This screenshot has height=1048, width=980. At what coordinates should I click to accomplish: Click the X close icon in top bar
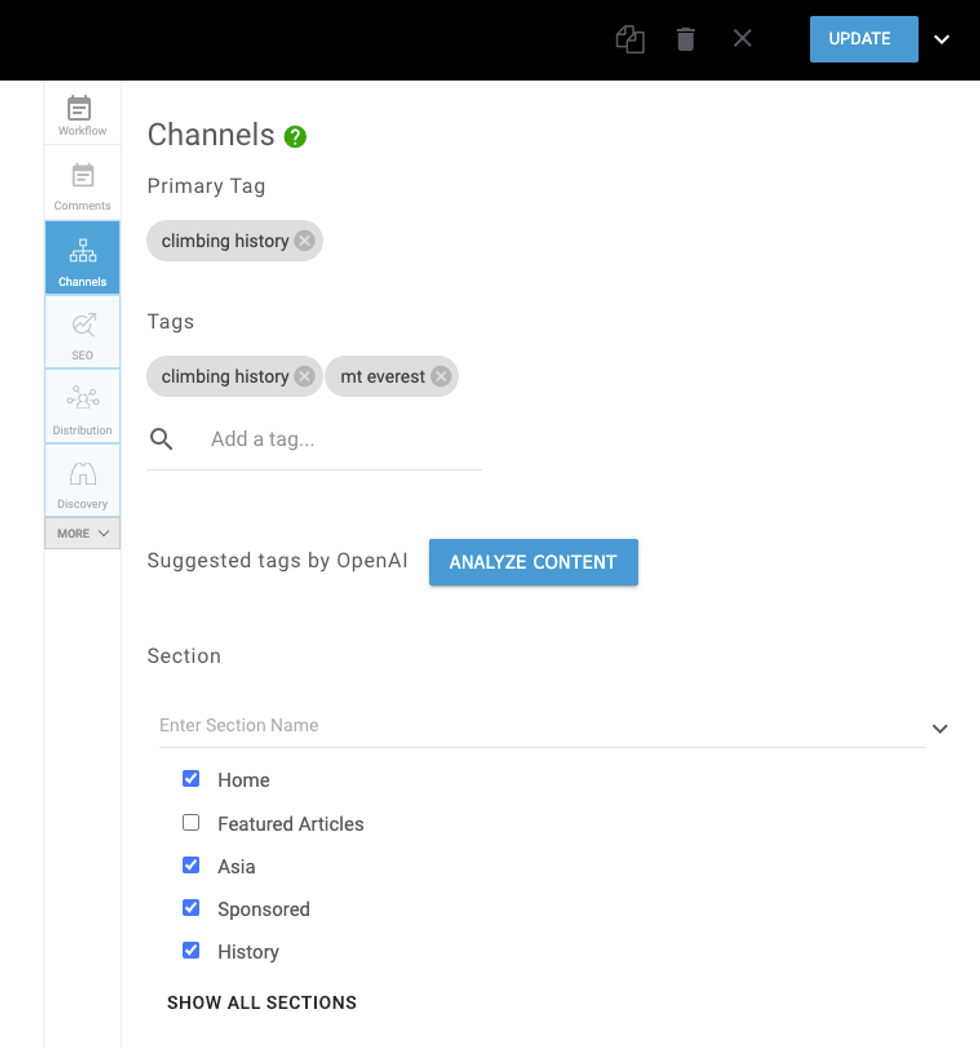coord(742,38)
